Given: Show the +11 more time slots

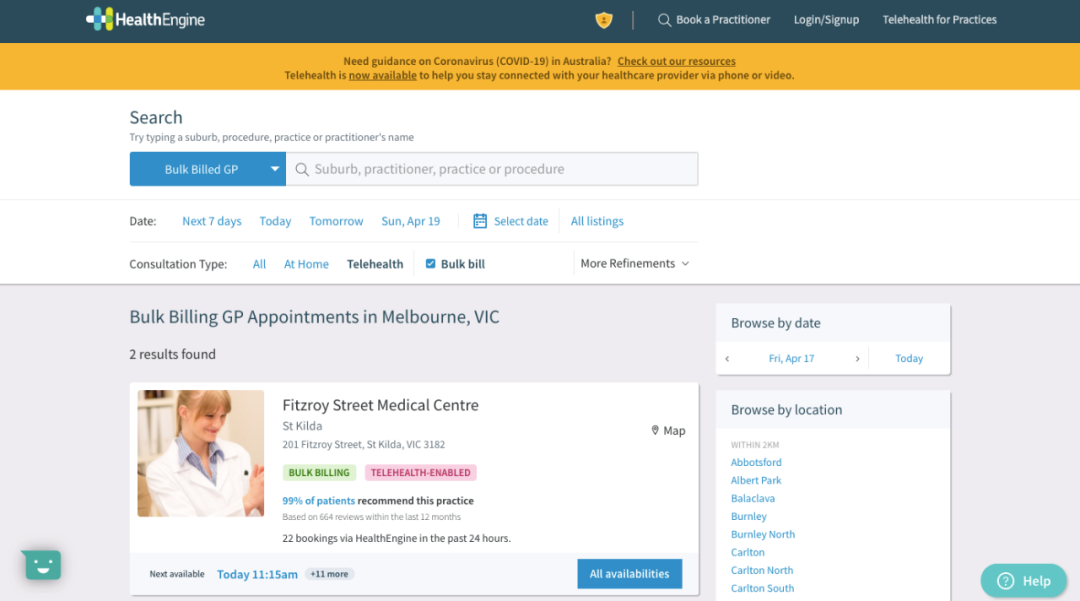Looking at the screenshot, I should coord(329,574).
